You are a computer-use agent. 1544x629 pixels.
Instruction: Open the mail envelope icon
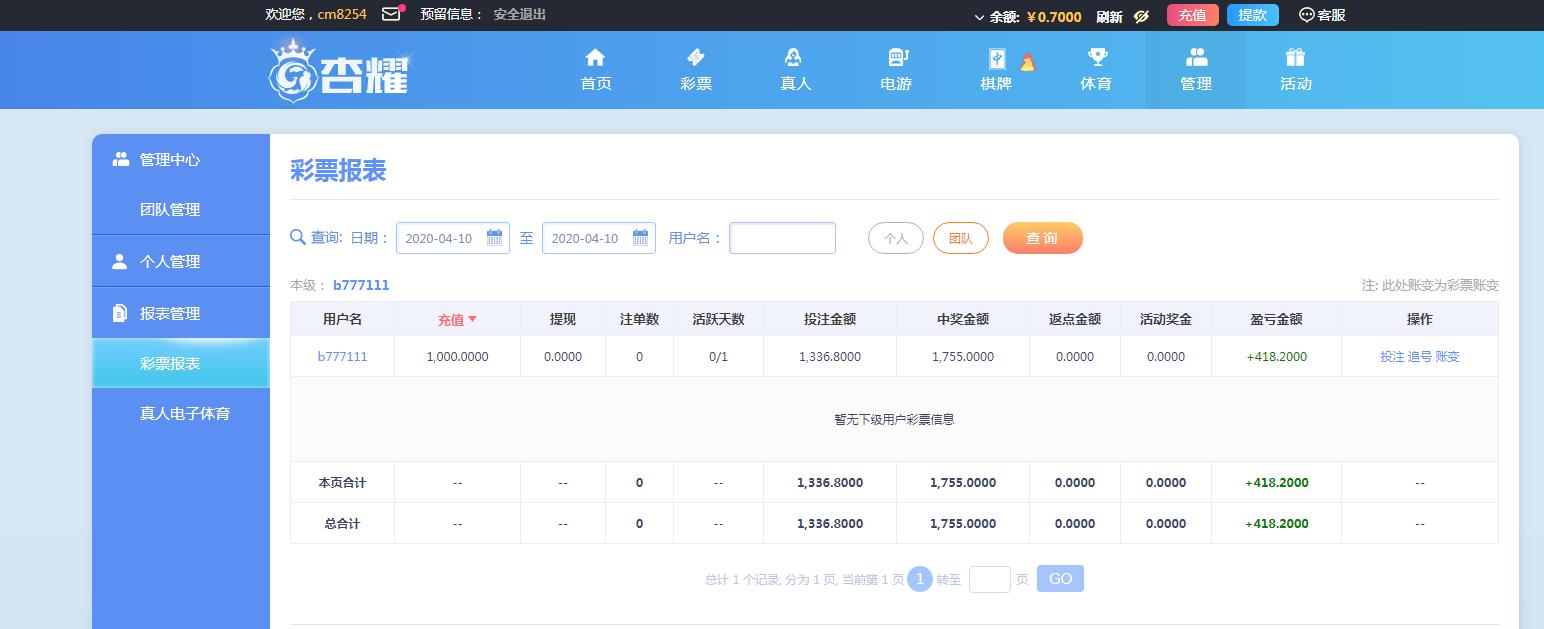tap(391, 15)
